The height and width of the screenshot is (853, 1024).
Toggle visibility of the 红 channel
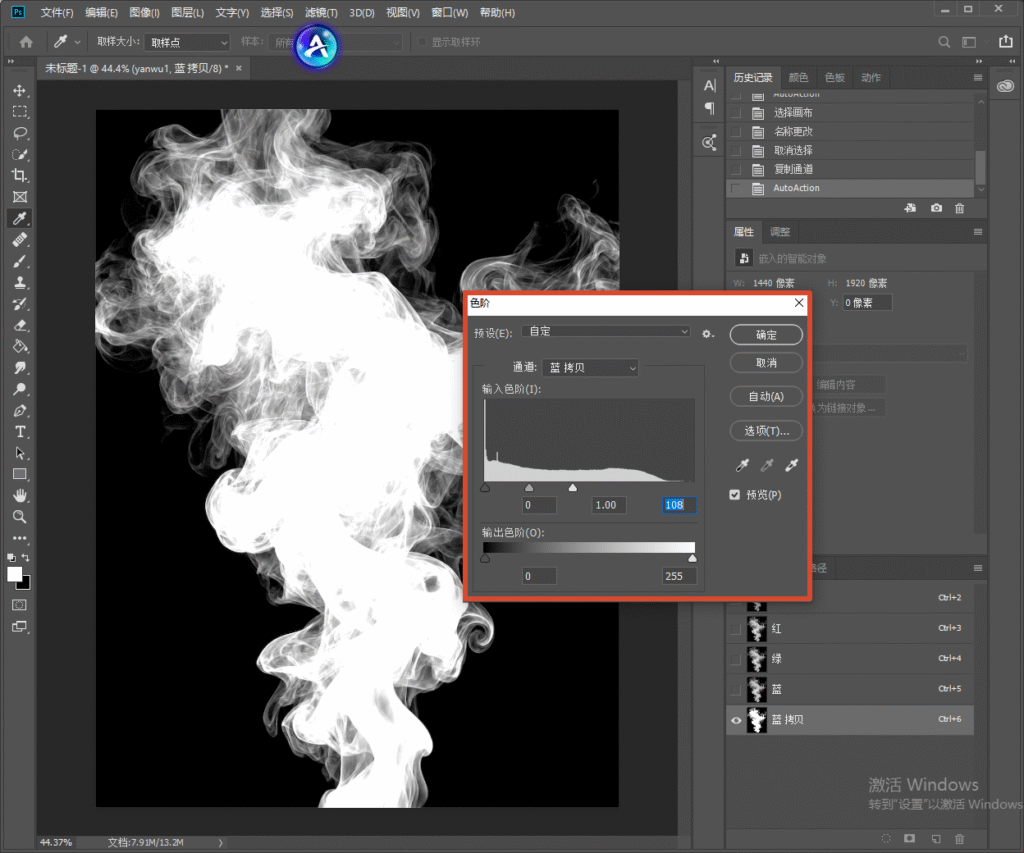pos(736,628)
